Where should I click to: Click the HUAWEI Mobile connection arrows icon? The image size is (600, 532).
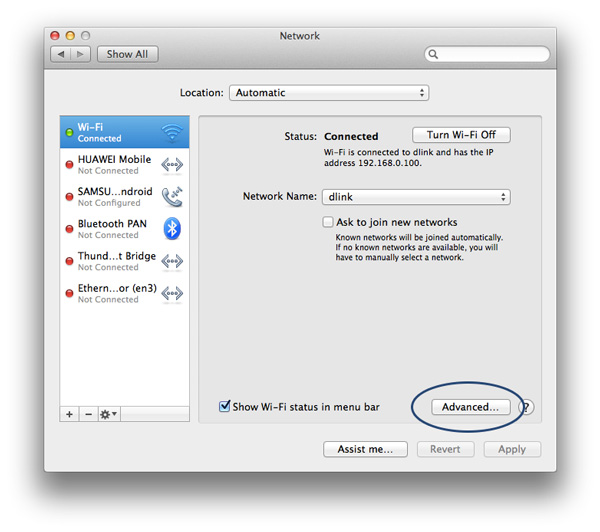(x=172, y=165)
